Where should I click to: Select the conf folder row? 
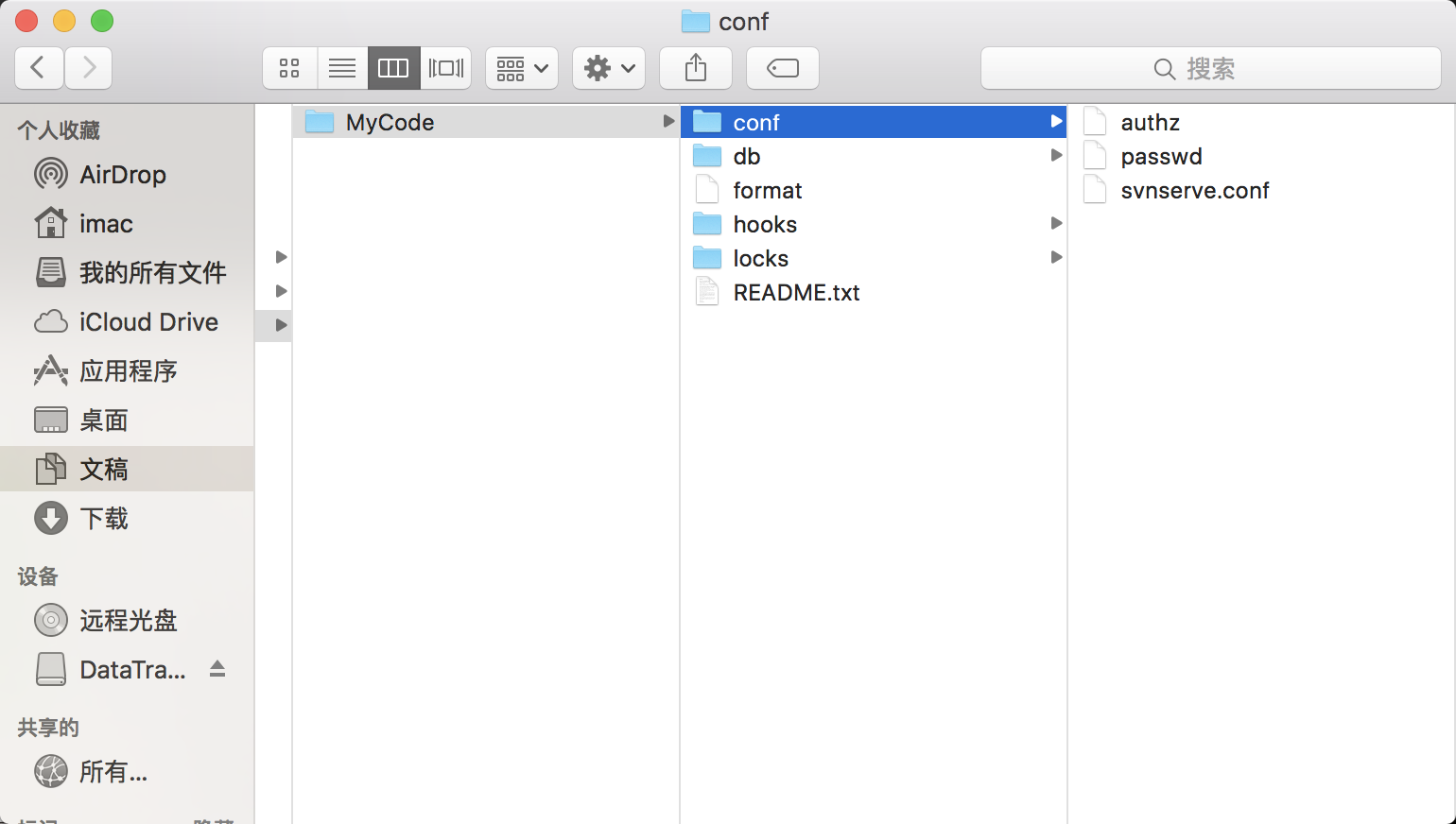(x=874, y=122)
